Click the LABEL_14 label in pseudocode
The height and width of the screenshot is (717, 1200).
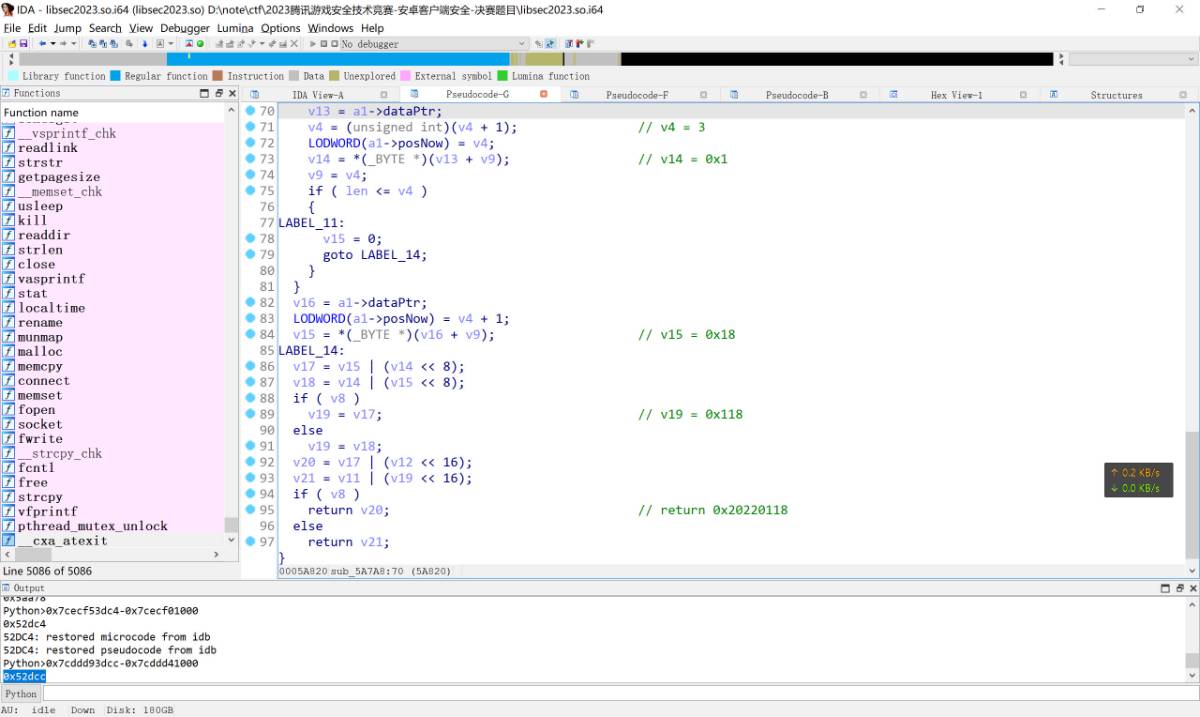pyautogui.click(x=311, y=350)
